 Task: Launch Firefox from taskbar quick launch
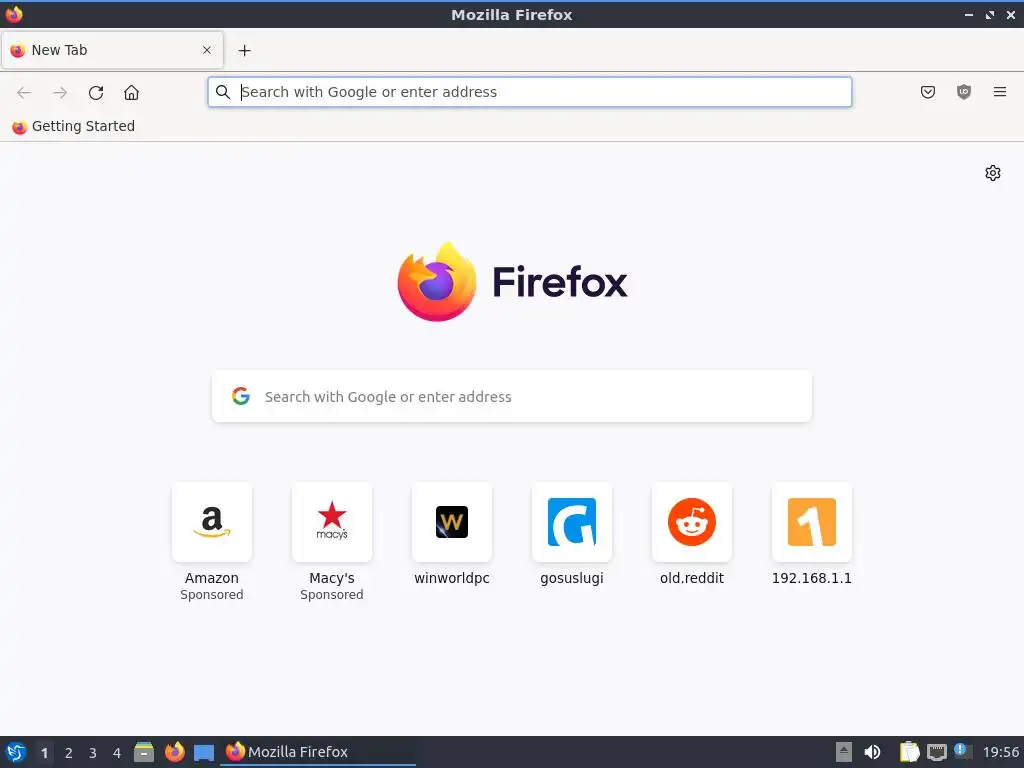tap(174, 752)
